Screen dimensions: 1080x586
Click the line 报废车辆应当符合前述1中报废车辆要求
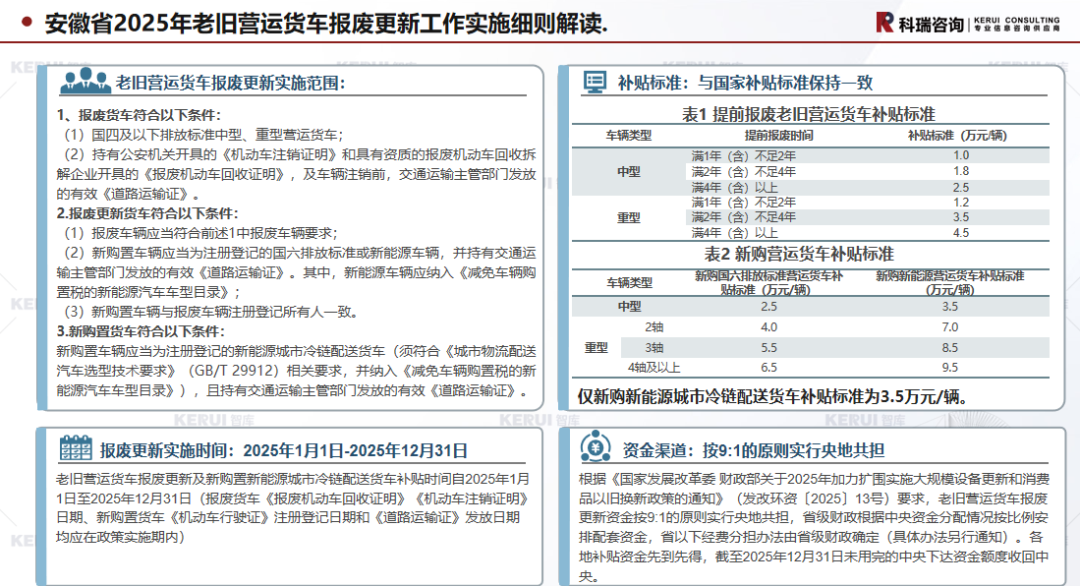point(200,233)
